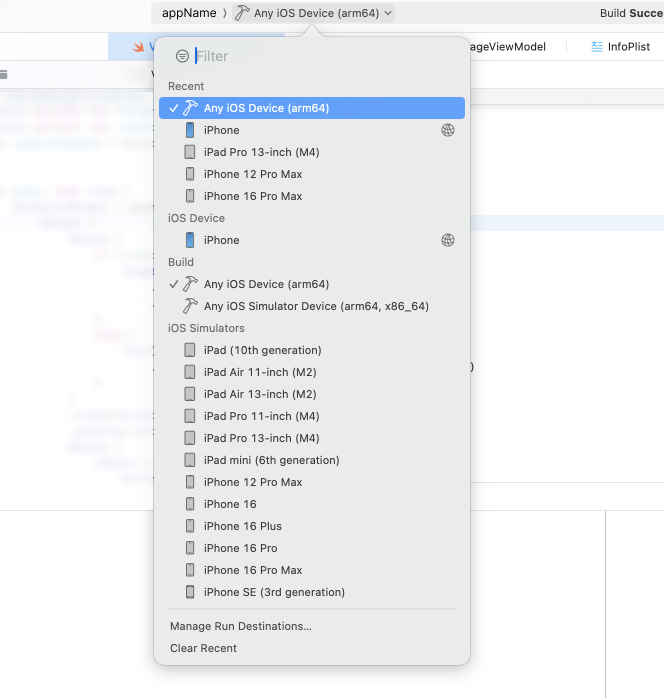Click Clear Recent at the popup bottom
Viewport: 664px width, 698px height.
coord(203,648)
